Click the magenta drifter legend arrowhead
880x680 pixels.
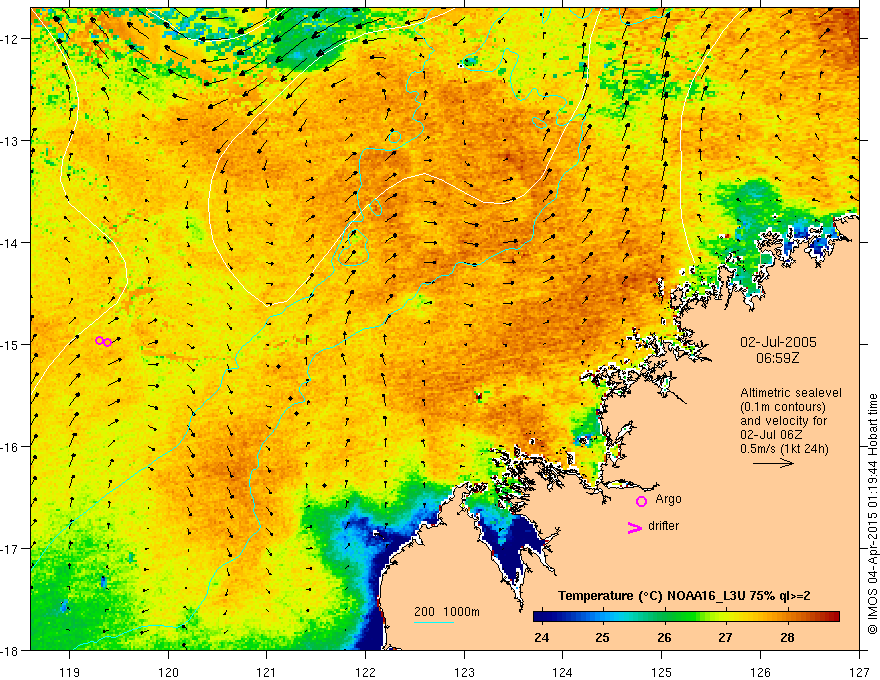tap(634, 527)
